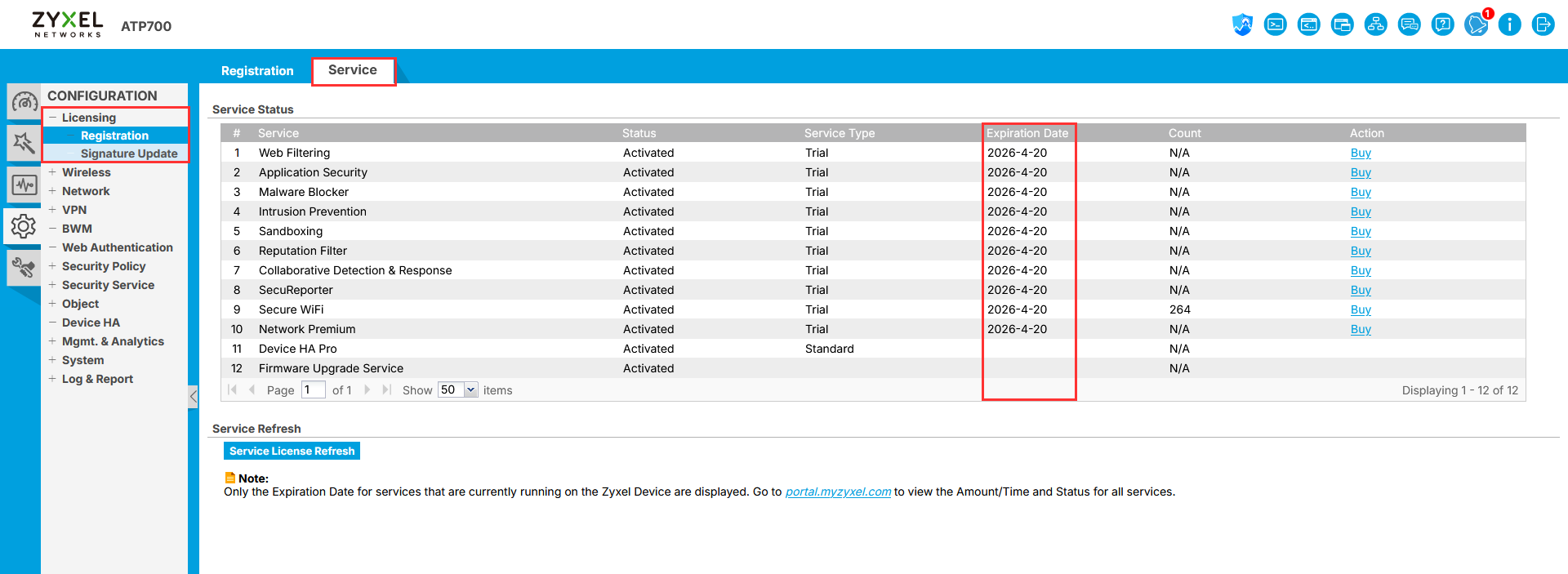Click Buy for Network Premium
Screen dimensions: 1568x574
point(1361,329)
